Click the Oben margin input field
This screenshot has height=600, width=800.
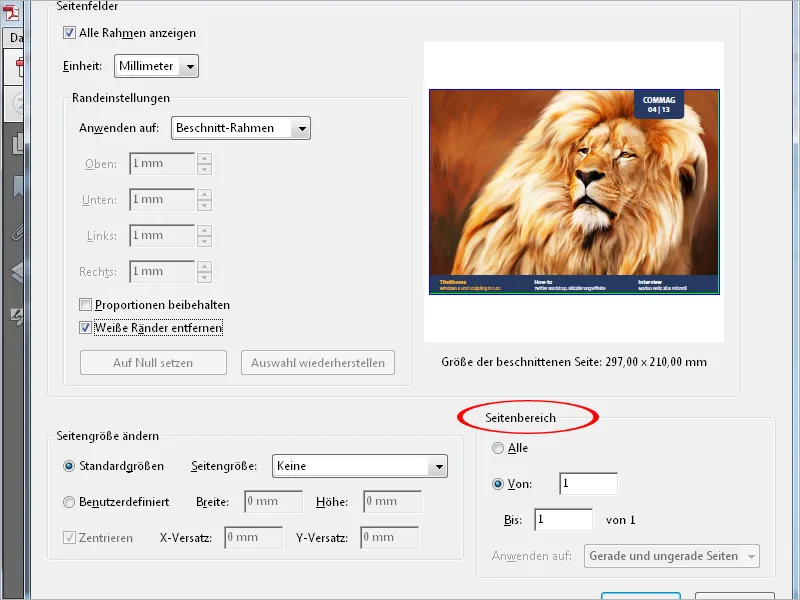pyautogui.click(x=162, y=164)
